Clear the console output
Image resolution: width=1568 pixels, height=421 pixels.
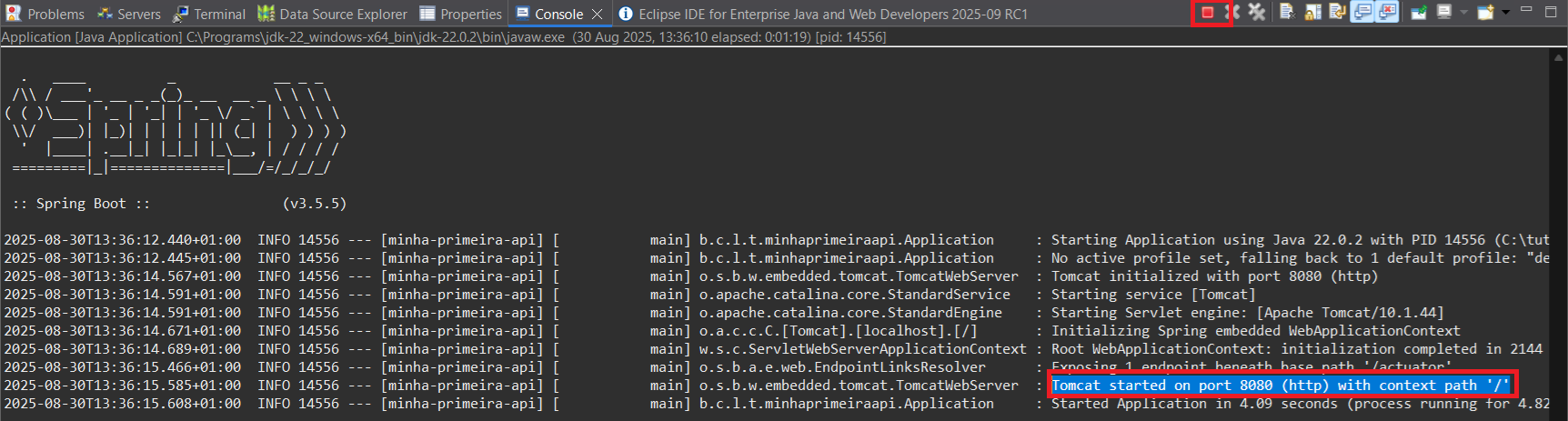(x=1287, y=13)
